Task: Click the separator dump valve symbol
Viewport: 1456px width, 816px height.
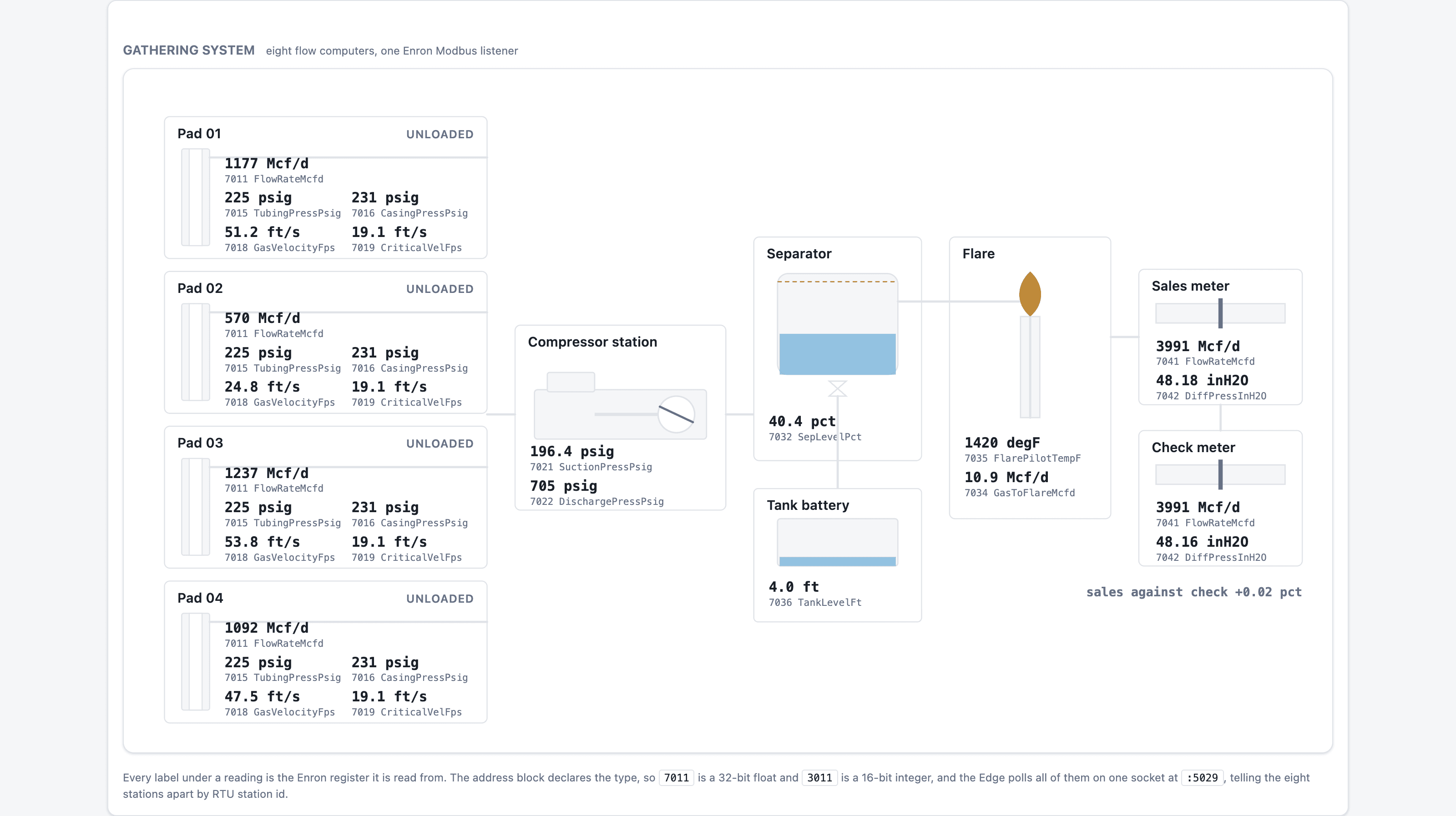Action: coord(837,388)
